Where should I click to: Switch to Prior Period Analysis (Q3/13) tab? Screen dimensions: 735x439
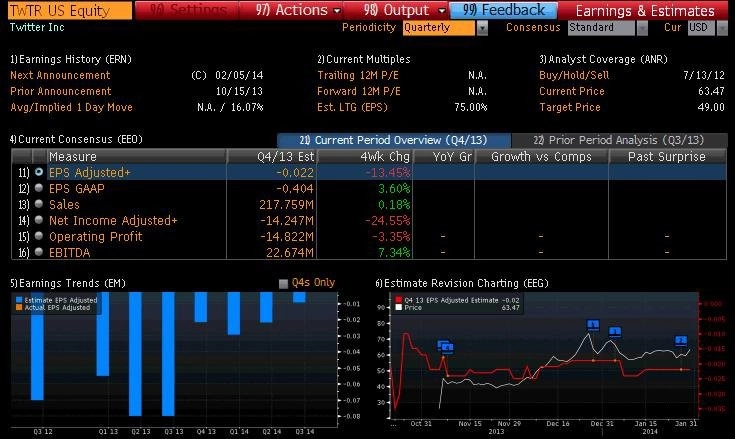click(x=618, y=140)
